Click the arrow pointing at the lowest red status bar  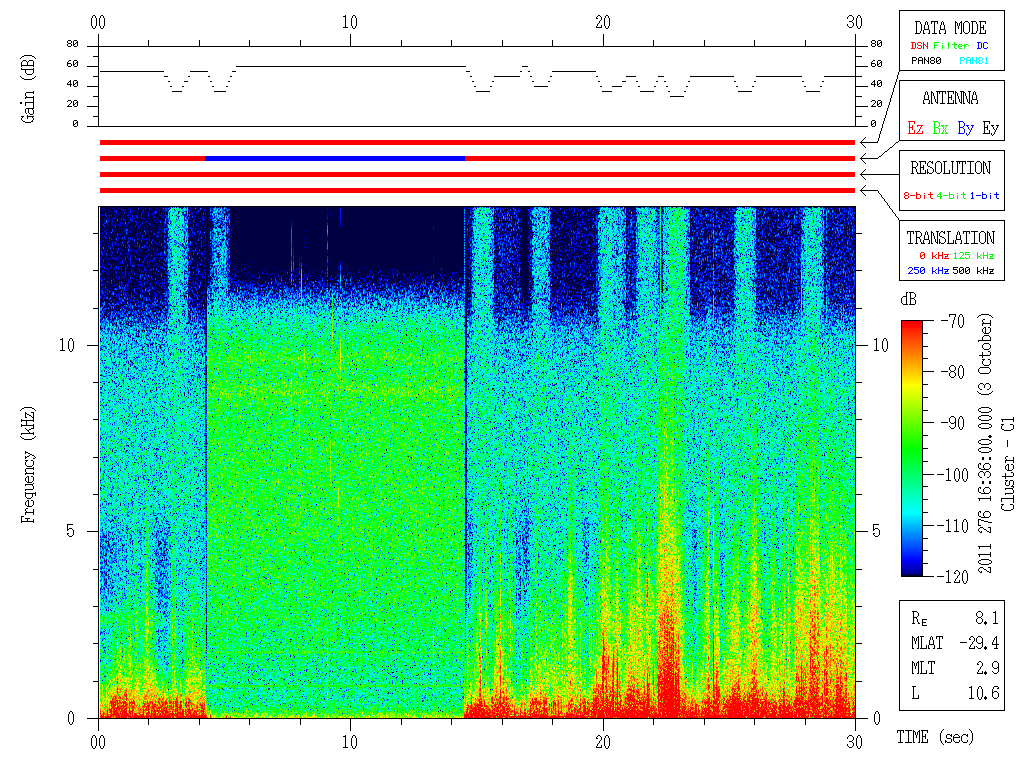tap(880, 205)
